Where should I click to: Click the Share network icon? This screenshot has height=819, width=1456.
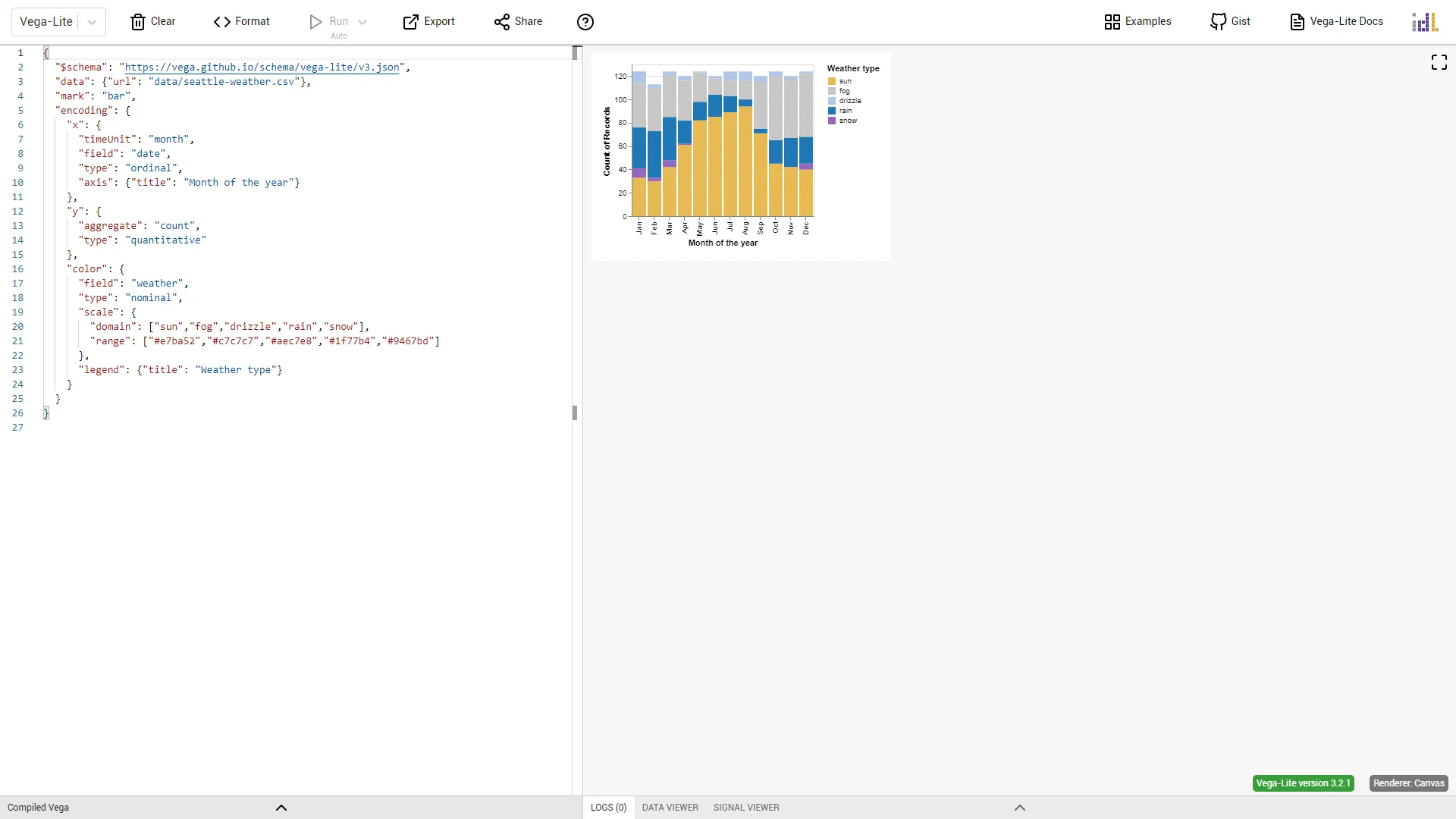click(x=501, y=22)
